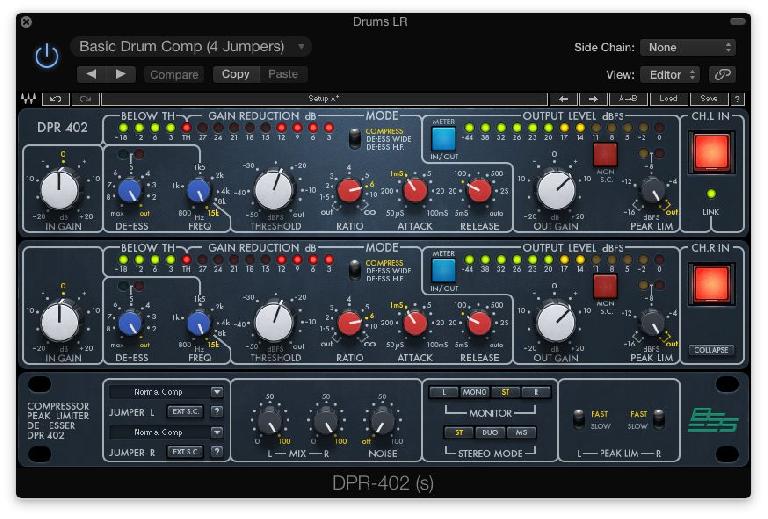This screenshot has height=519, width=768.
Task: Toggle the plugin power bypass button
Action: pos(47,55)
